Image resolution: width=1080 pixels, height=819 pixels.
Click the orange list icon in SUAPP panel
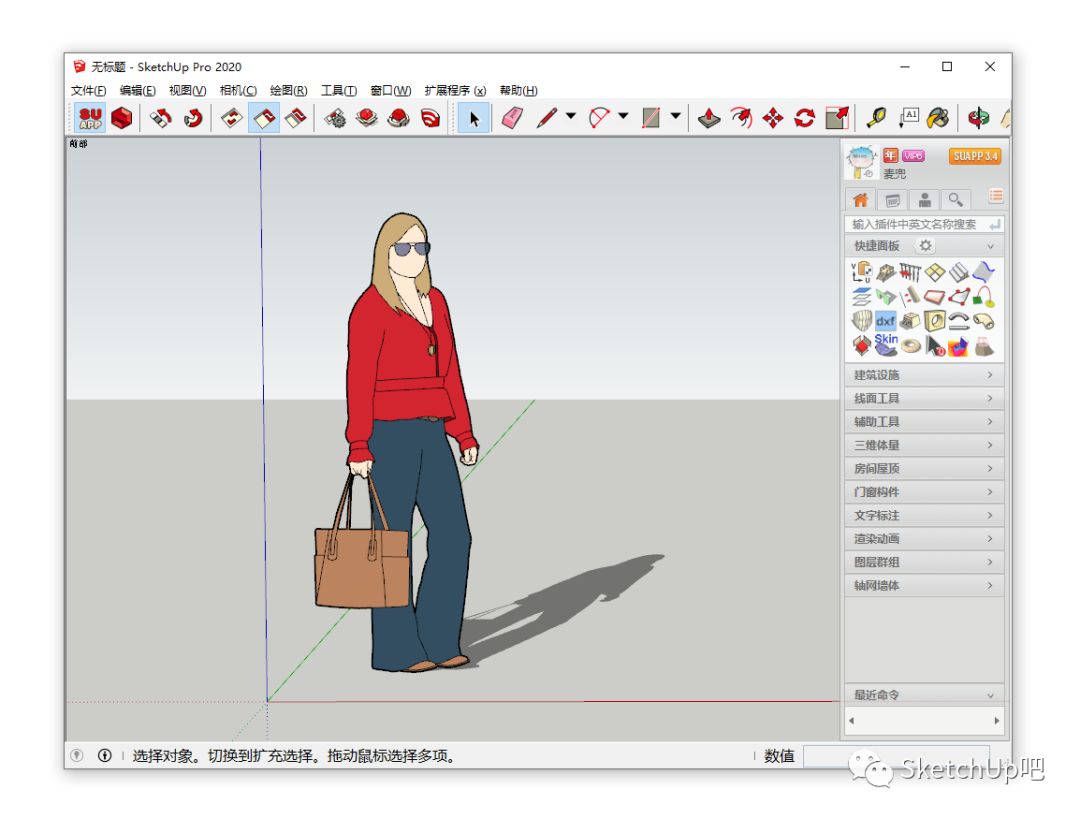tap(996, 196)
